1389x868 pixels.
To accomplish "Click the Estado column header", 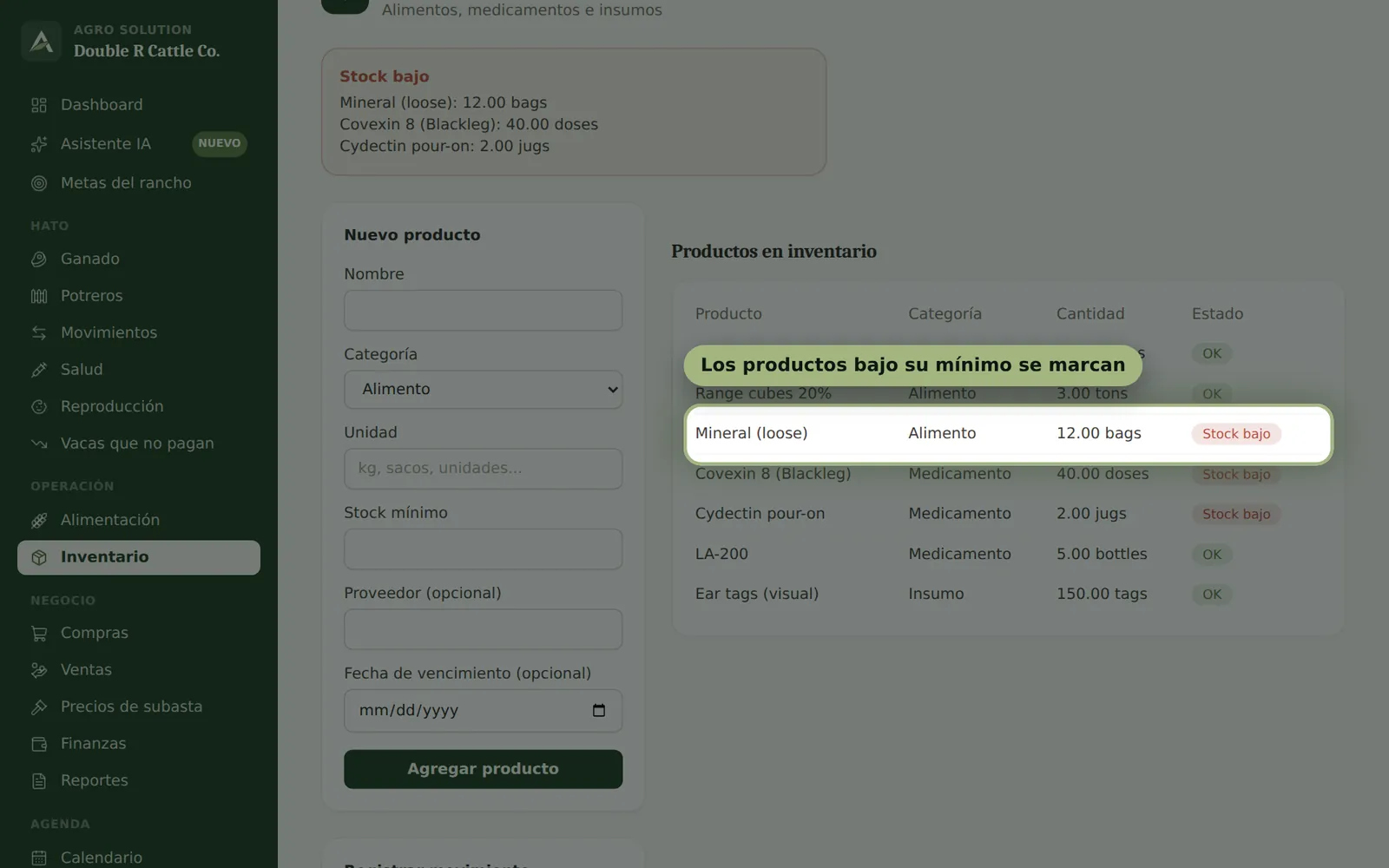I will pos(1217,314).
